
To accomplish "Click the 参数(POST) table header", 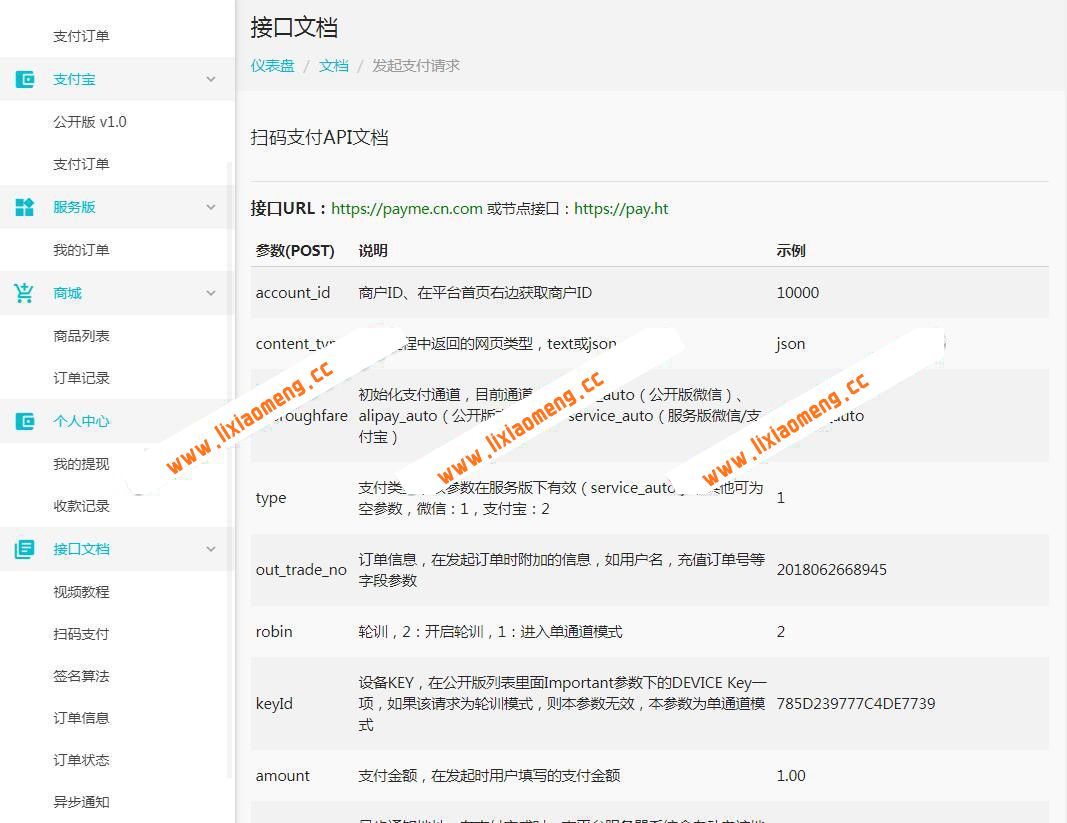I will tap(295, 251).
